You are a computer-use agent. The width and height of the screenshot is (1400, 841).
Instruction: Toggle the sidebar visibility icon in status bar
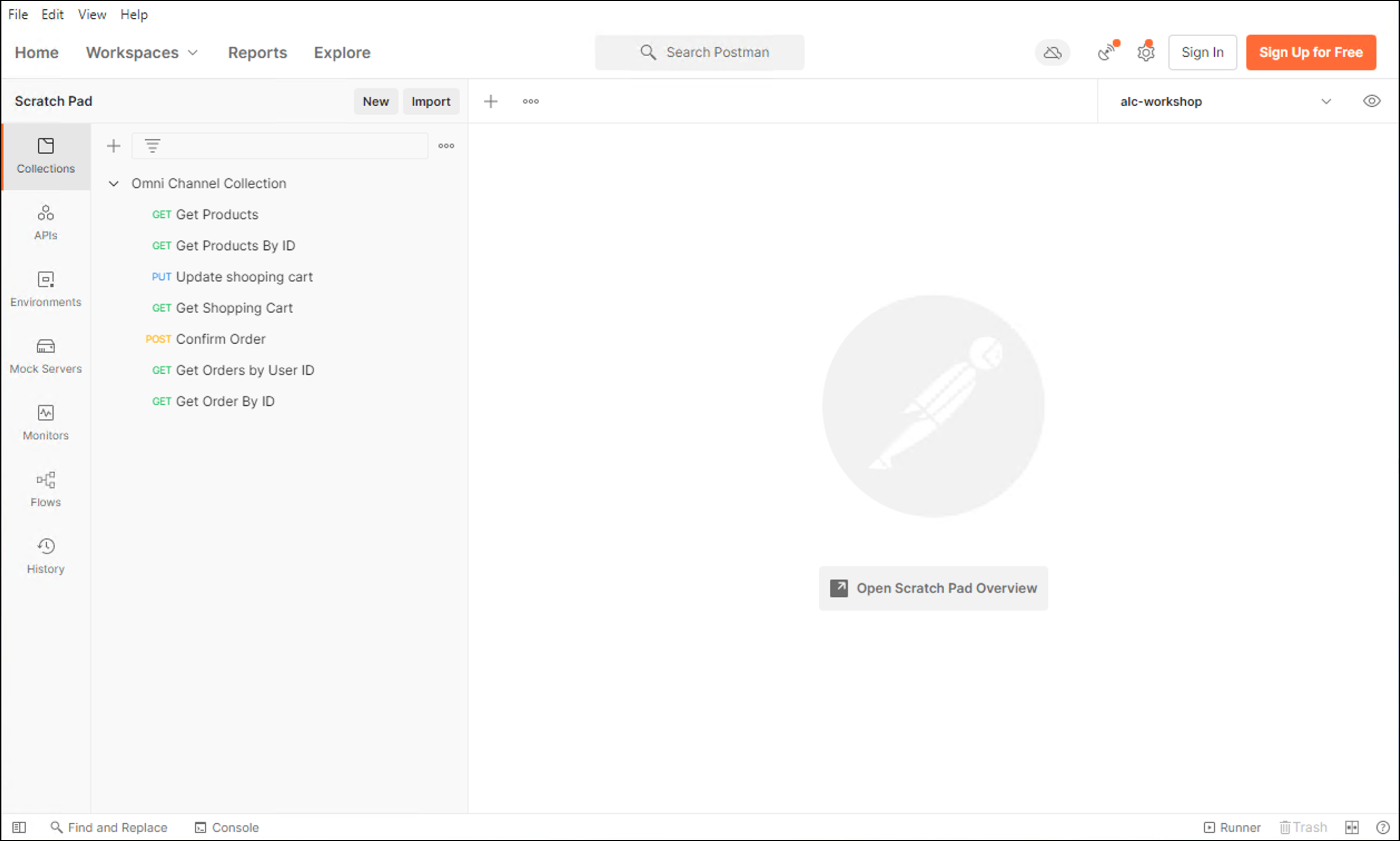(19, 828)
